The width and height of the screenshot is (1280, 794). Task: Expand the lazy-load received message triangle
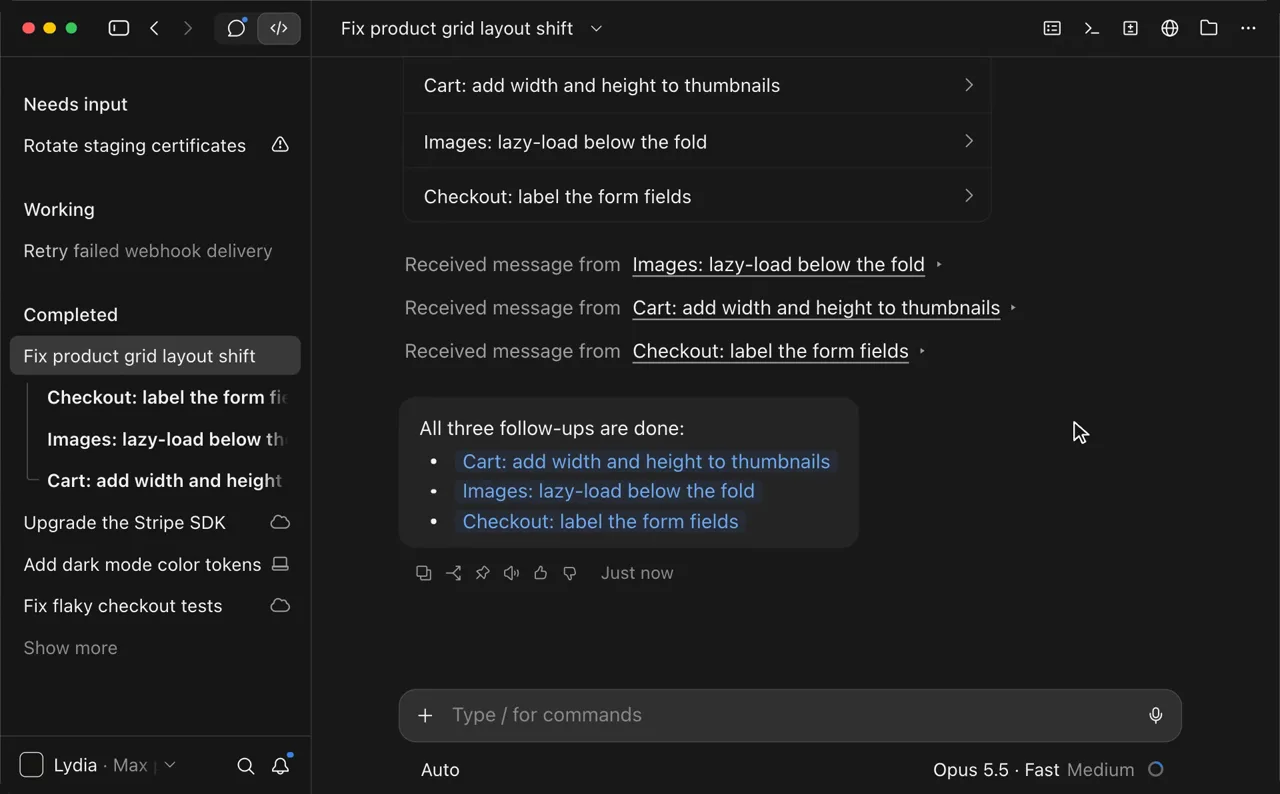click(939, 265)
